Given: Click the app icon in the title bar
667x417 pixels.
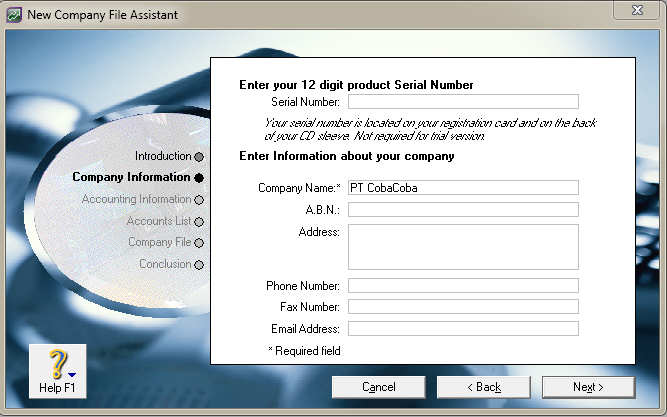Looking at the screenshot, I should point(14,15).
